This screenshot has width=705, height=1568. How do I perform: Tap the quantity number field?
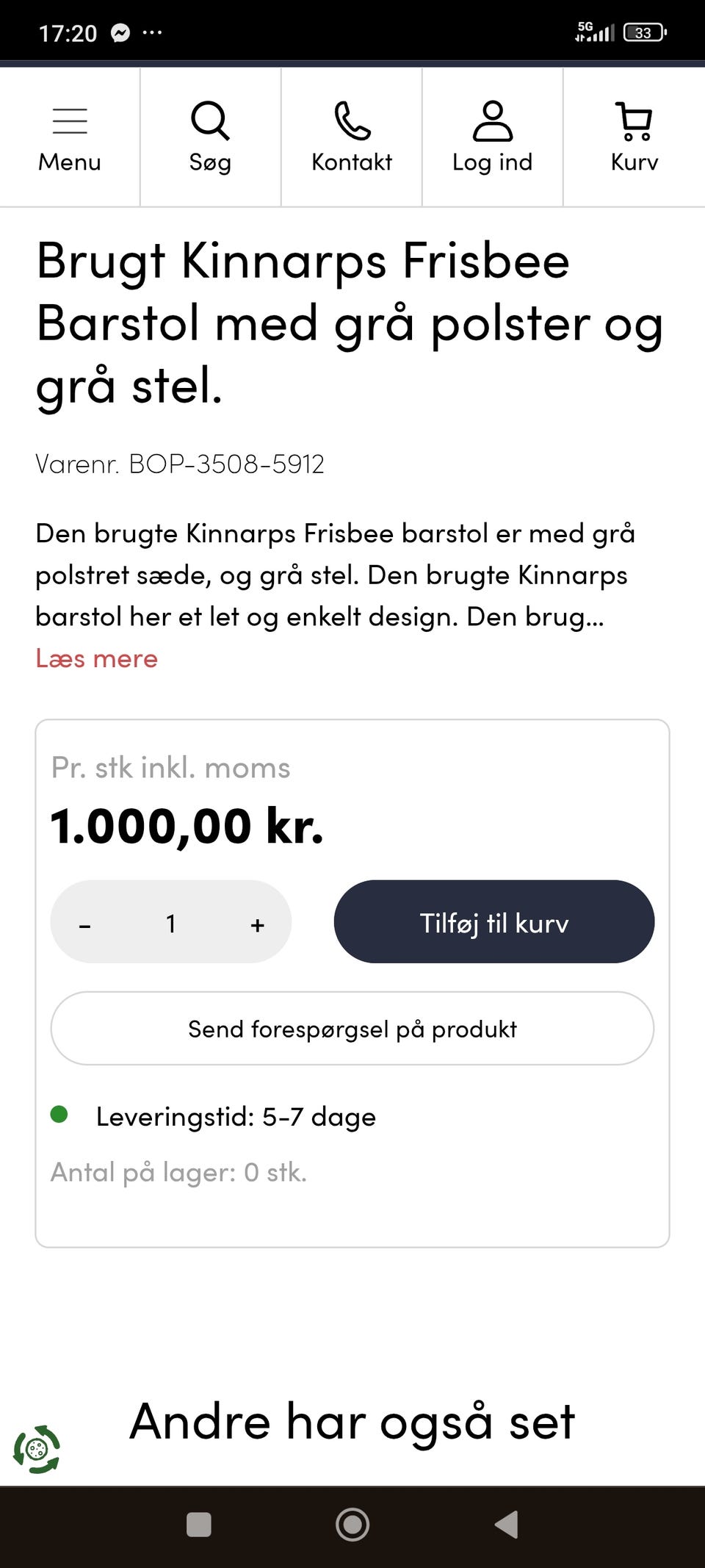(x=171, y=923)
